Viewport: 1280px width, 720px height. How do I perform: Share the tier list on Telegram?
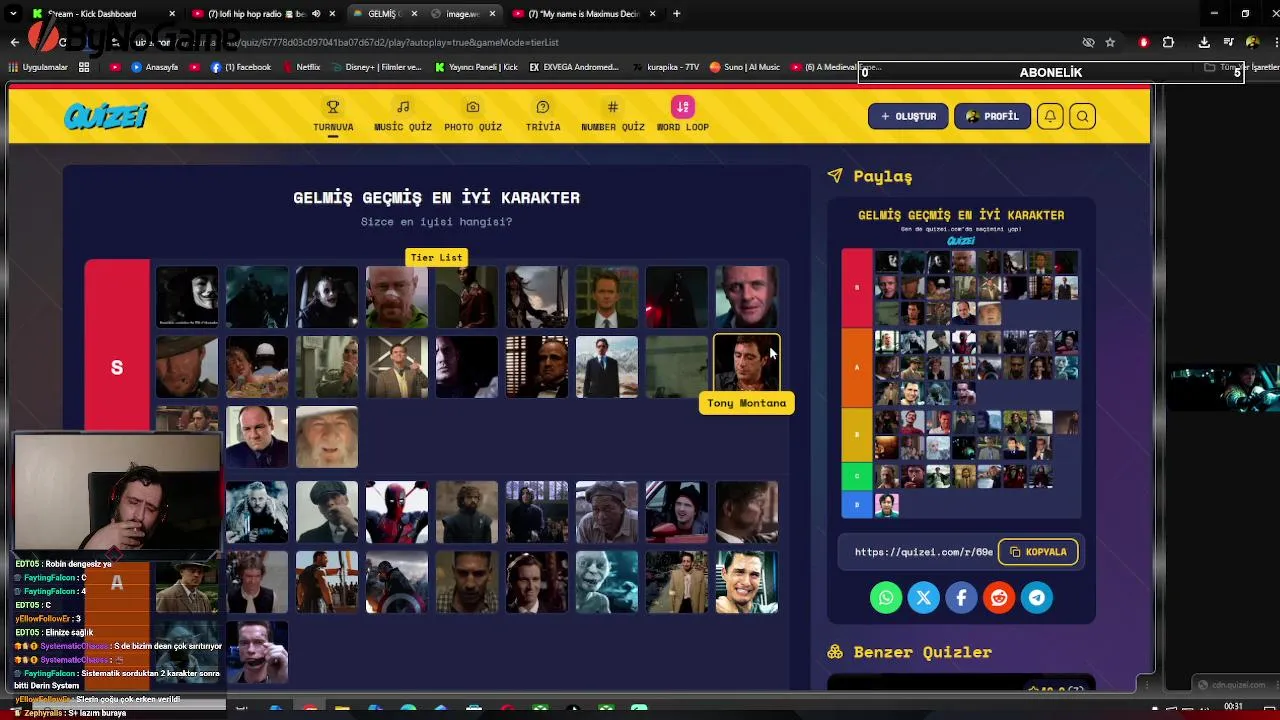pyautogui.click(x=1037, y=598)
